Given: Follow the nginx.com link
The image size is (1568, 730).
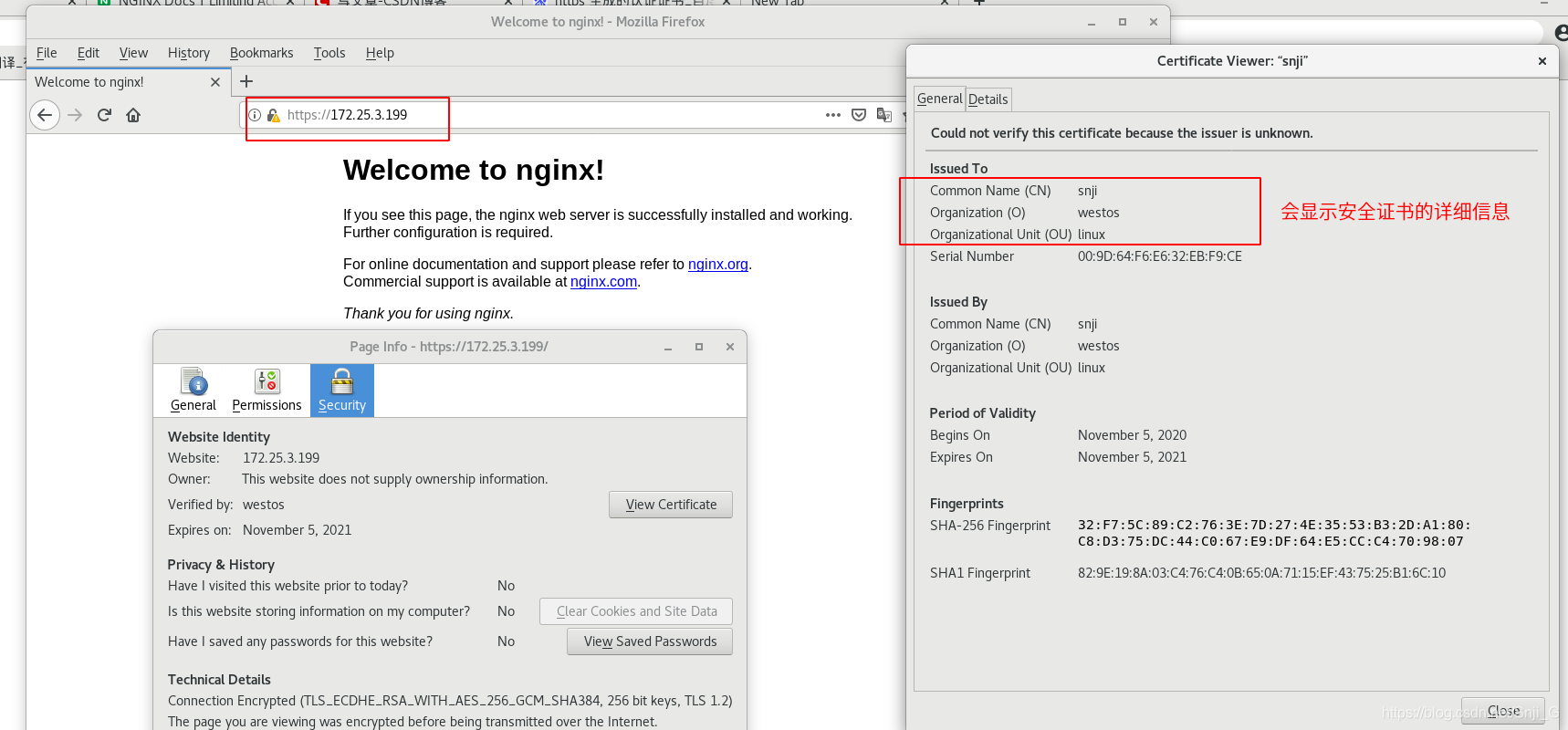Looking at the screenshot, I should point(603,282).
